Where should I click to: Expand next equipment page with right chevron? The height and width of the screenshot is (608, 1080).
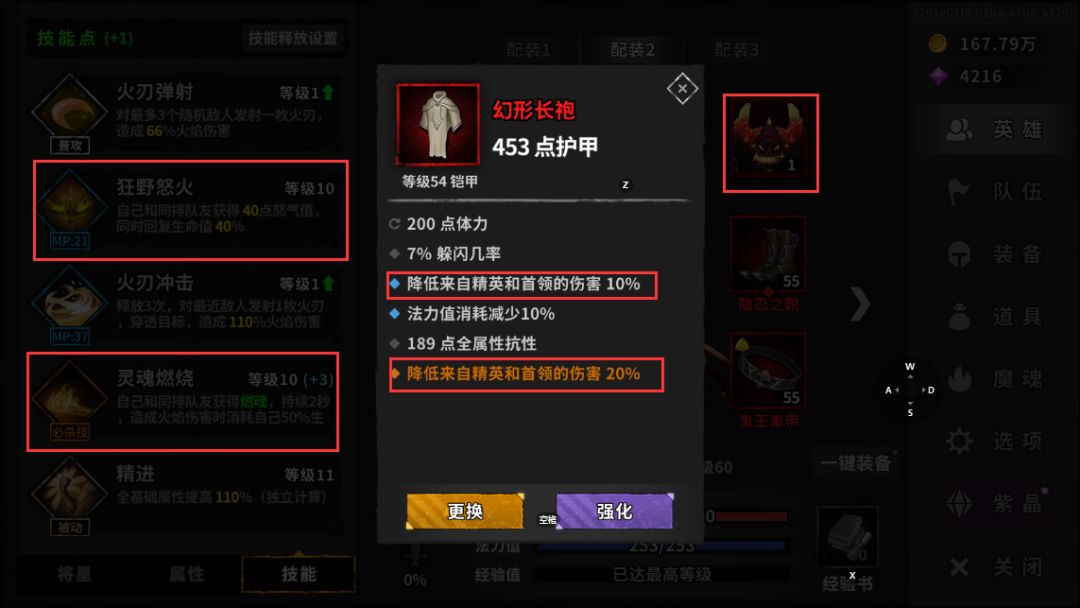860,304
